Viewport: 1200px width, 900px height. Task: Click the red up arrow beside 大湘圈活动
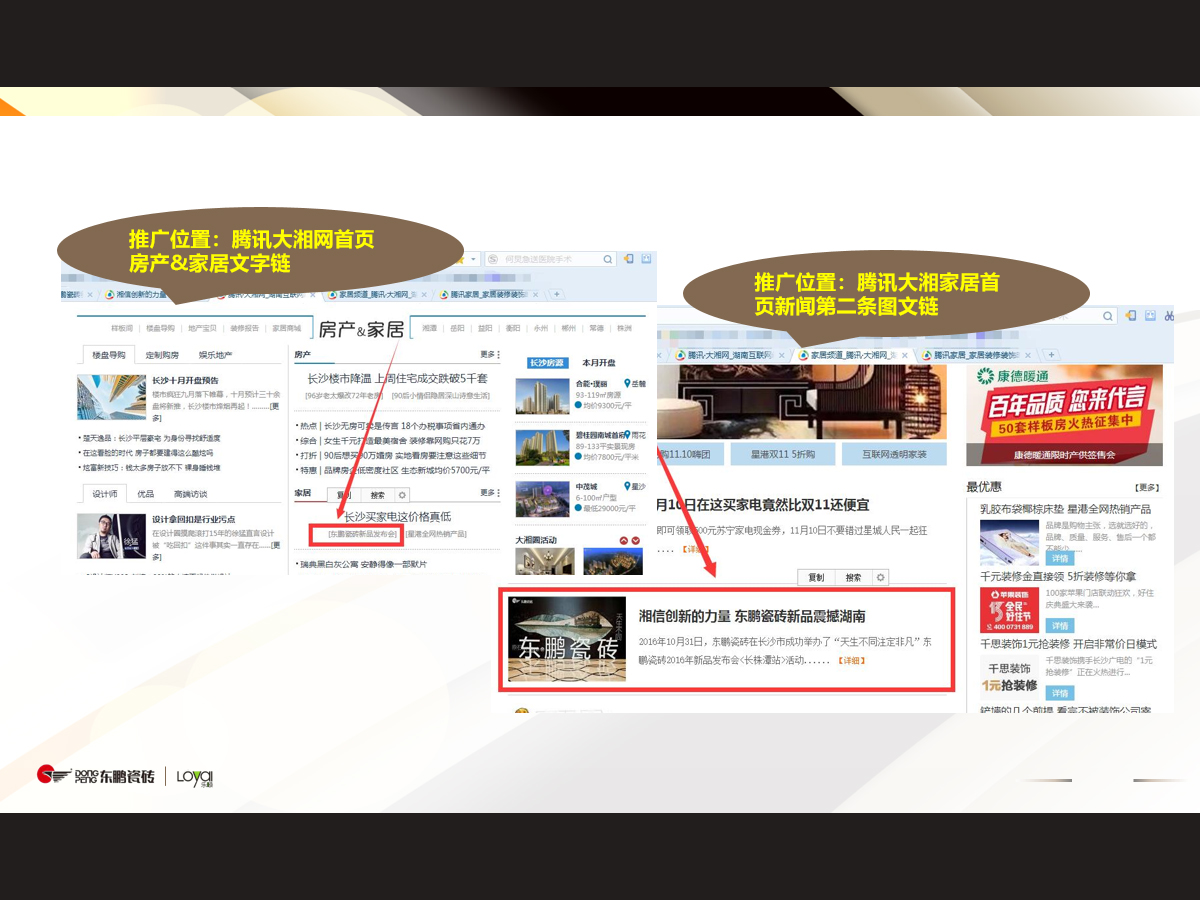623,541
